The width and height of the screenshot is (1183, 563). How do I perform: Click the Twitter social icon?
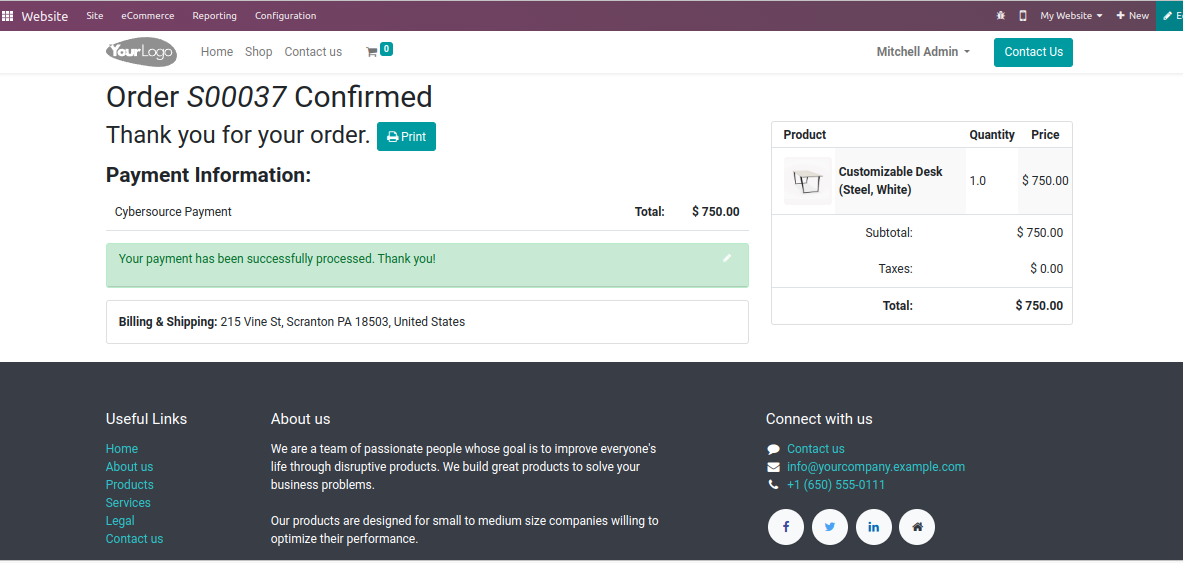coord(830,527)
